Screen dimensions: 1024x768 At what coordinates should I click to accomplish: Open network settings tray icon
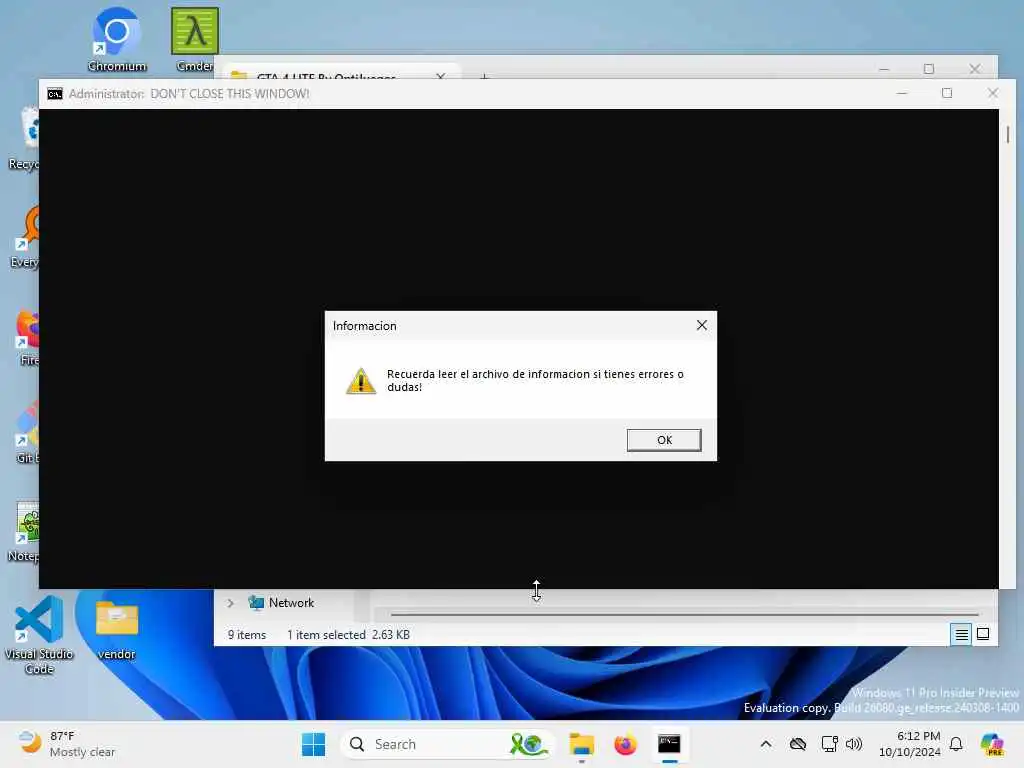click(x=829, y=744)
